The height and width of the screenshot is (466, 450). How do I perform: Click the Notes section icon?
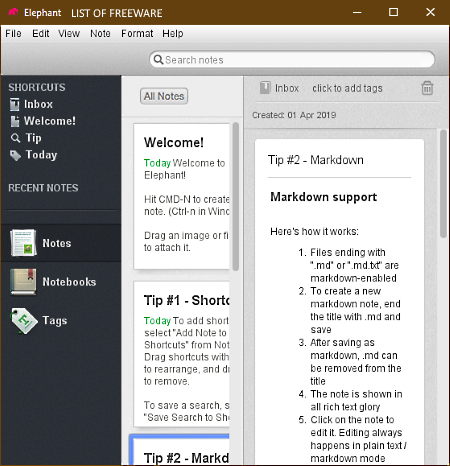tap(23, 243)
